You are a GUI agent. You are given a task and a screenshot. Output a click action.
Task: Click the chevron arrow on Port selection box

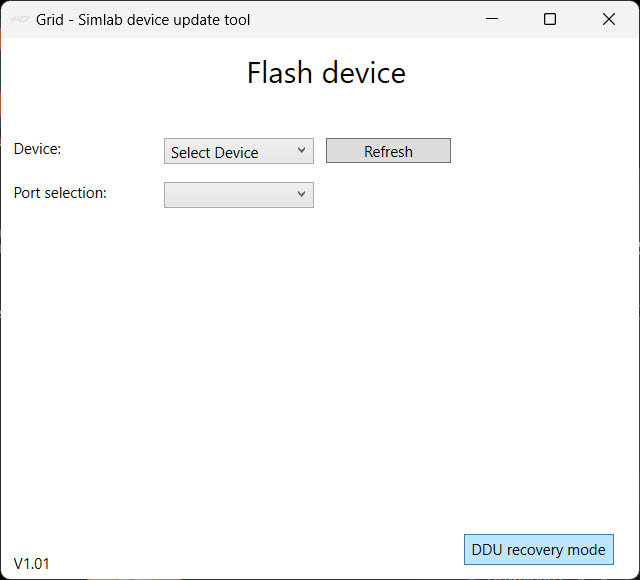301,194
